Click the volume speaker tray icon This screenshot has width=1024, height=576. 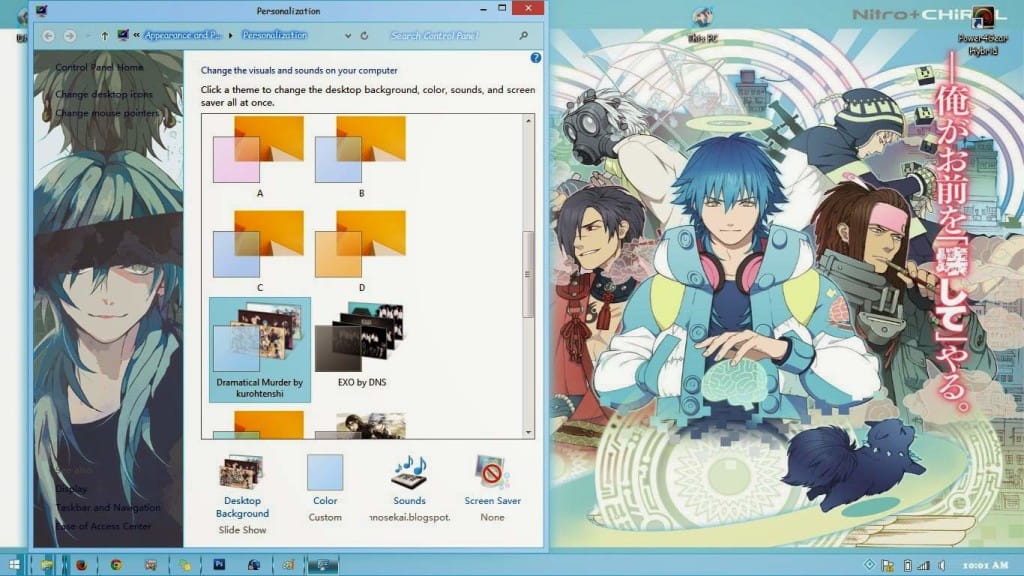(x=942, y=566)
